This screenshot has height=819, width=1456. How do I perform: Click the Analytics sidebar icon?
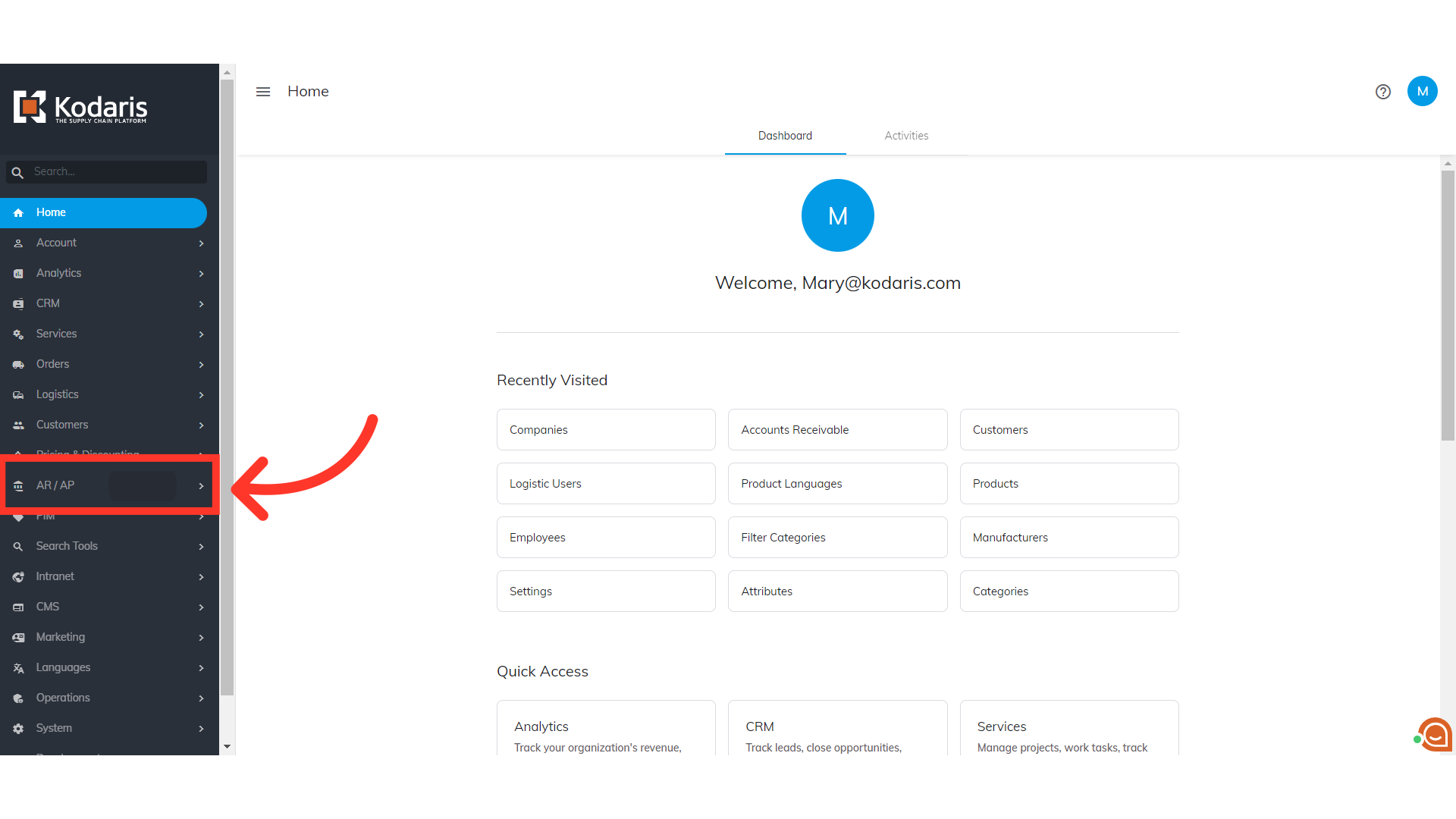(18, 274)
